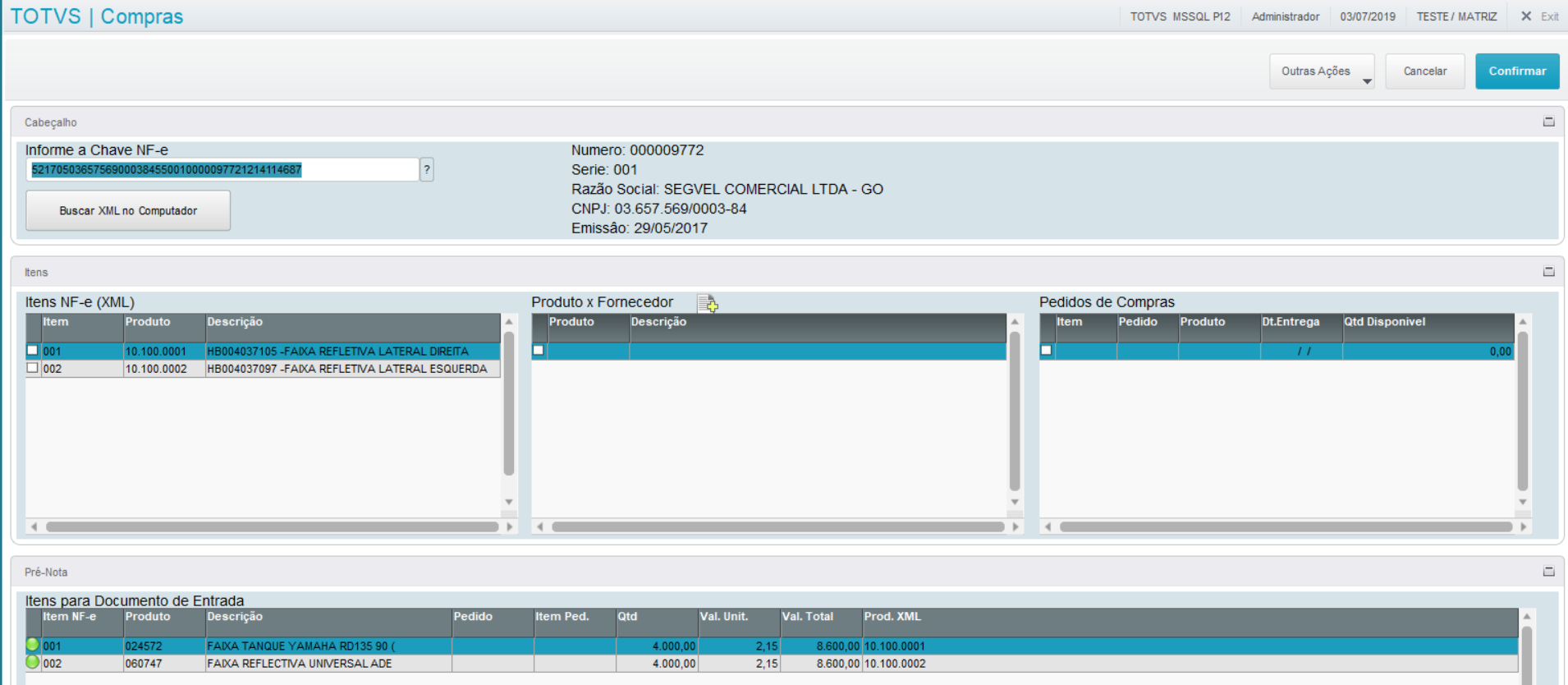Click up arrow of Pedidos de Compras scrollbar
Image resolution: width=1568 pixels, height=685 pixels.
pos(1523,322)
